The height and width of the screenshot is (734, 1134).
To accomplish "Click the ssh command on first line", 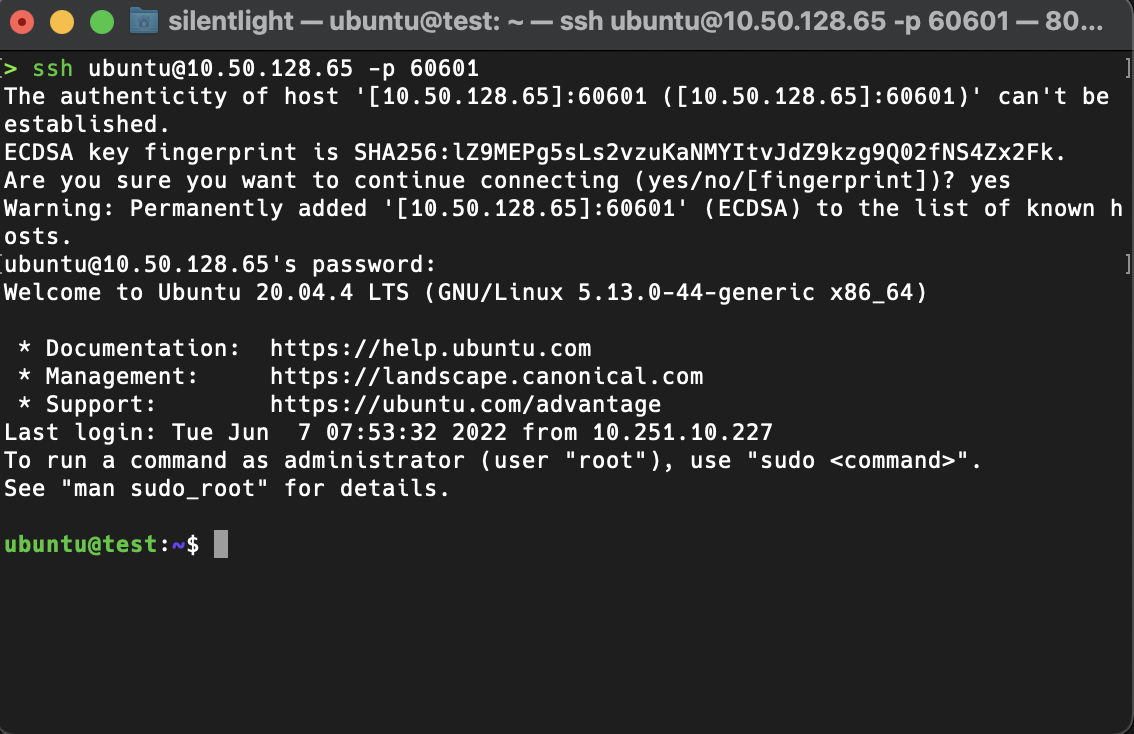I will (x=53, y=69).
